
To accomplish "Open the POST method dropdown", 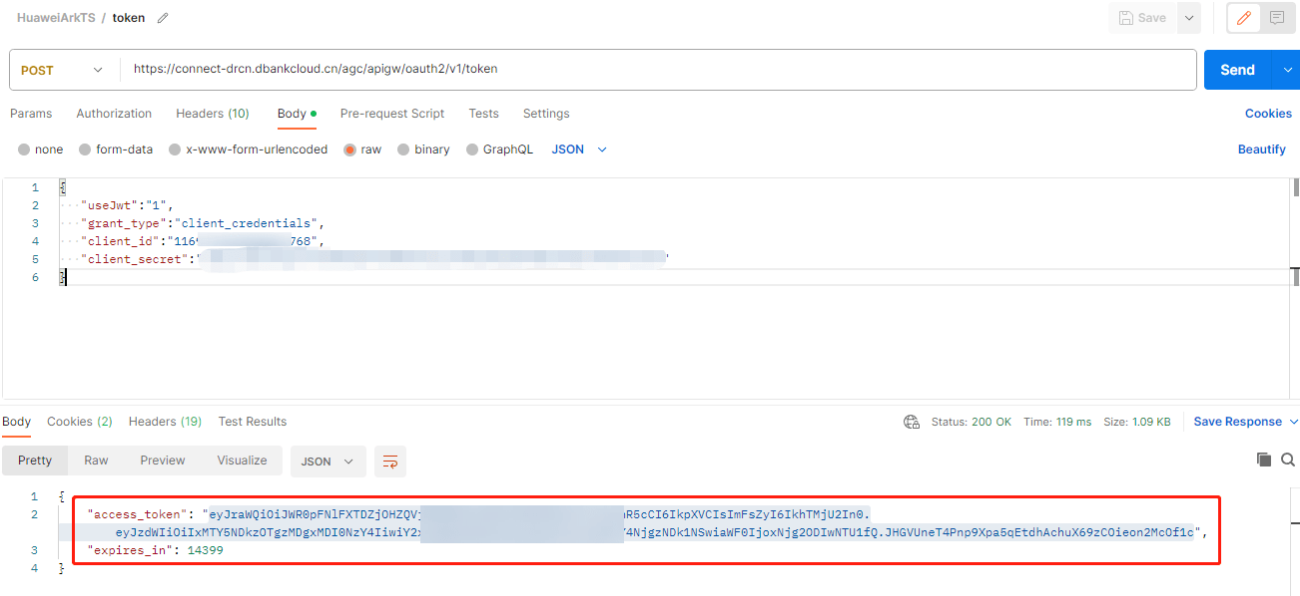I will [x=63, y=69].
